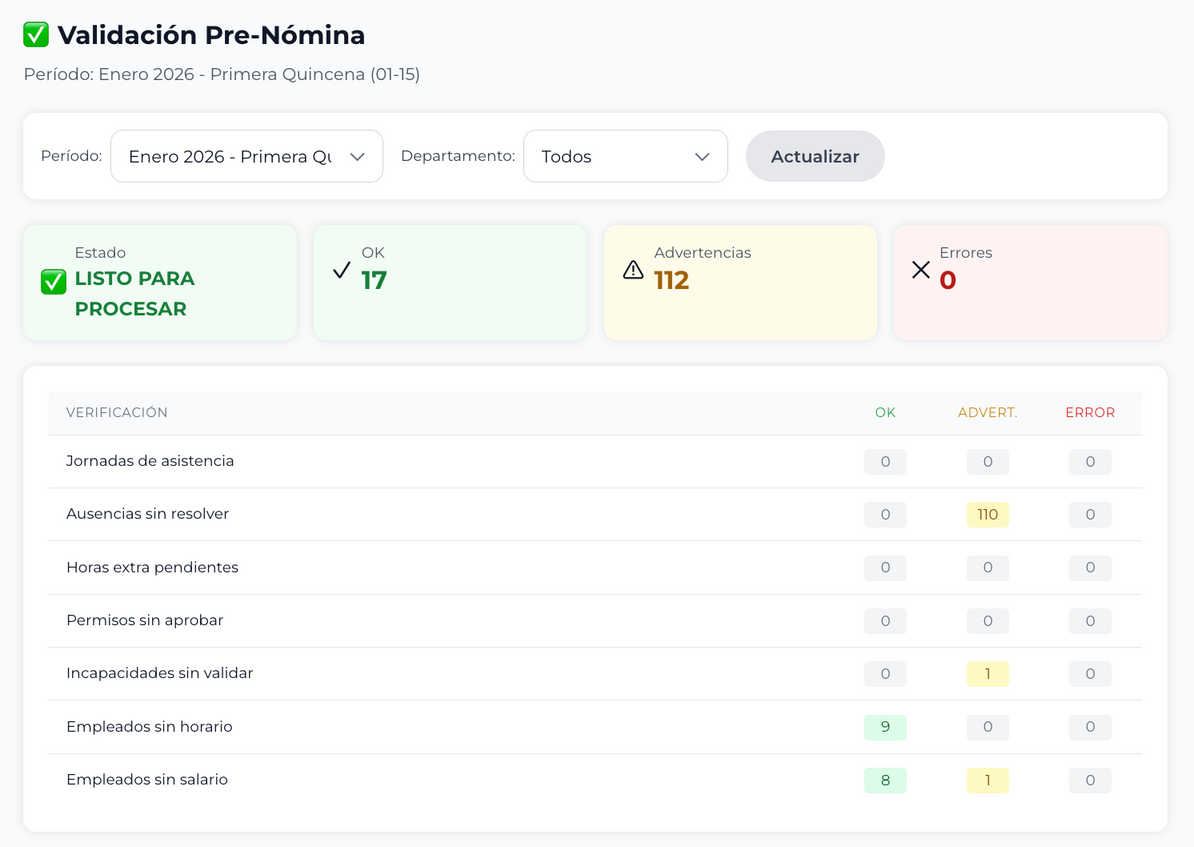Click the warning triangle icon in Advertencias card
This screenshot has height=847, width=1194.
pyautogui.click(x=633, y=270)
